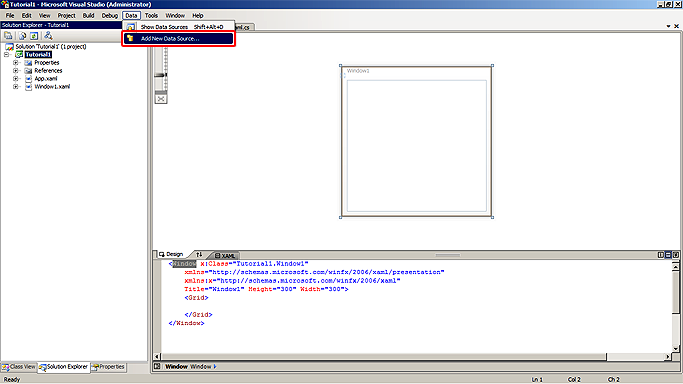Choose Show Data Sources menu entry

pyautogui.click(x=179, y=27)
